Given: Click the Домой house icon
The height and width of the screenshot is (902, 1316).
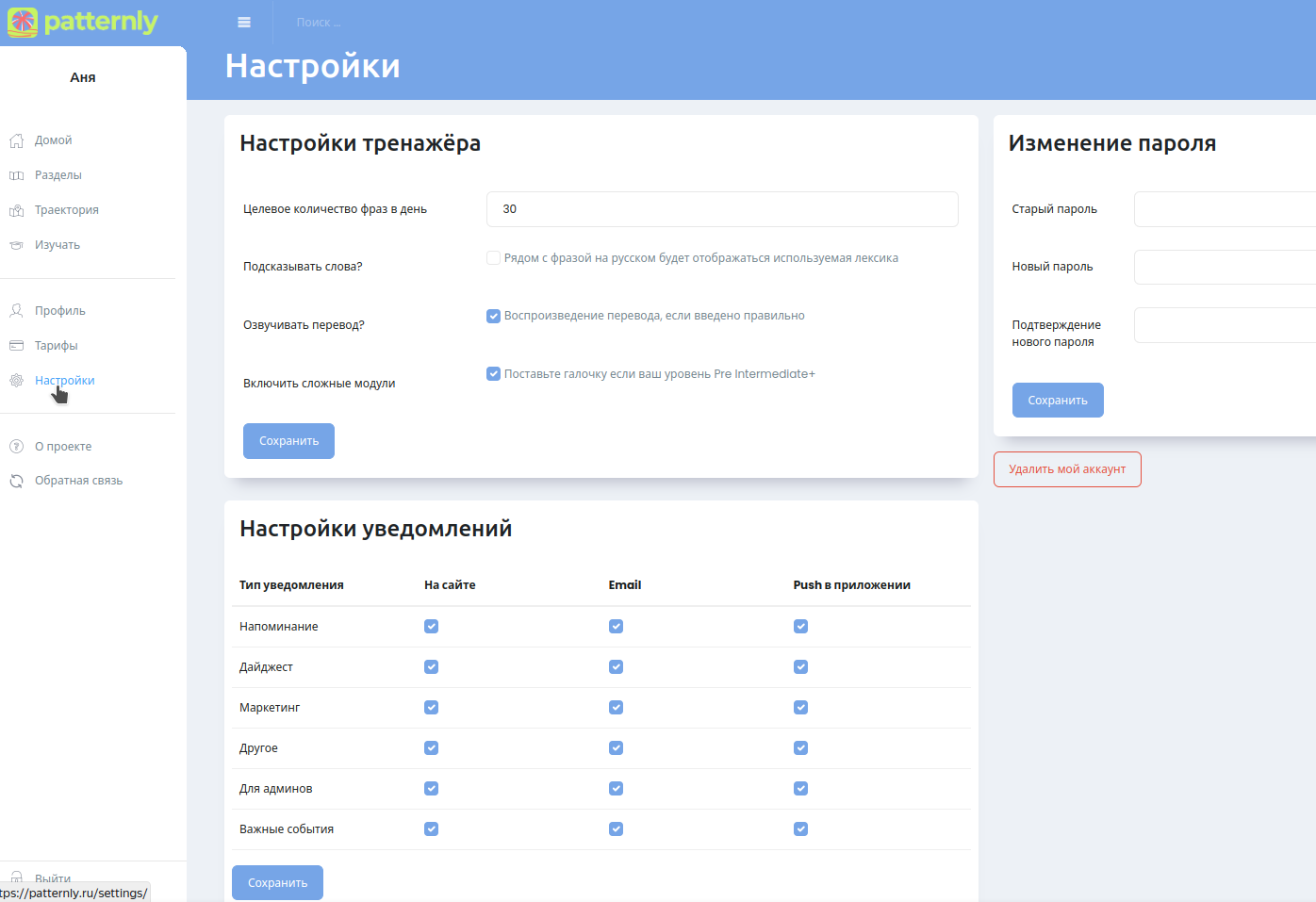Looking at the screenshot, I should coord(17,140).
